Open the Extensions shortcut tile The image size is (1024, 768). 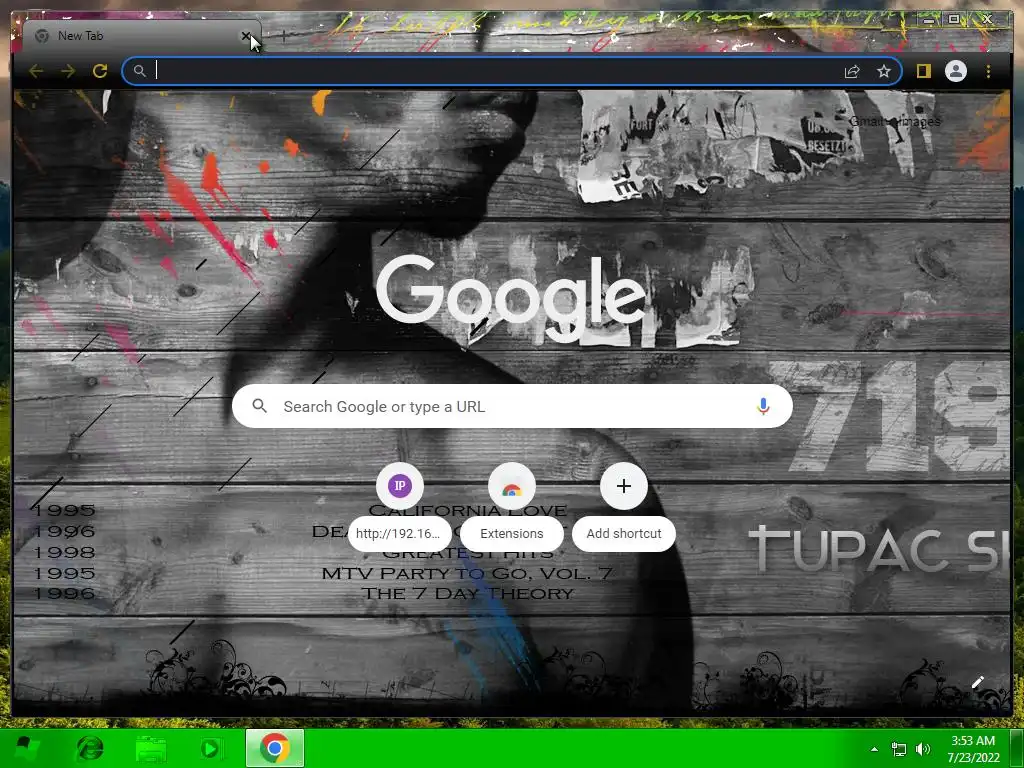[511, 507]
